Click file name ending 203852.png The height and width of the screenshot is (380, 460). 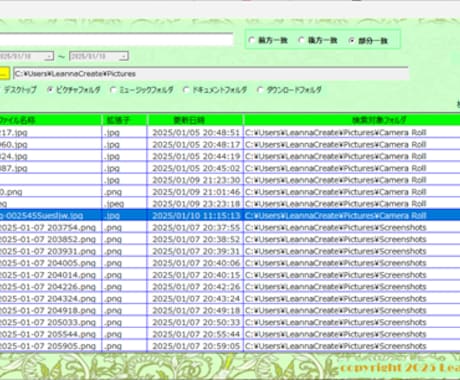pyautogui.click(x=48, y=239)
